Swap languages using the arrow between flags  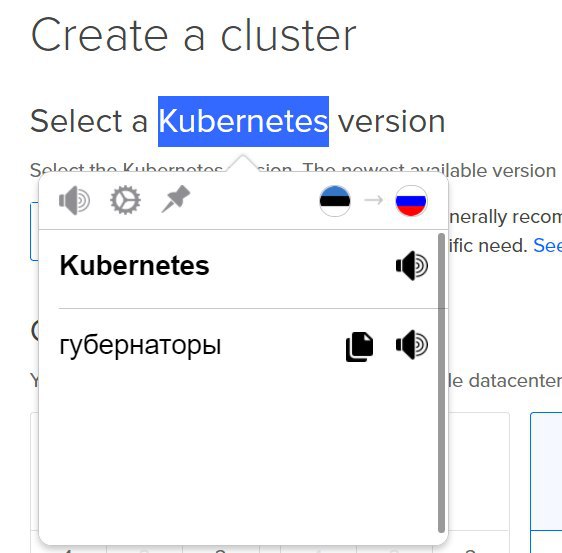pyautogui.click(x=373, y=200)
